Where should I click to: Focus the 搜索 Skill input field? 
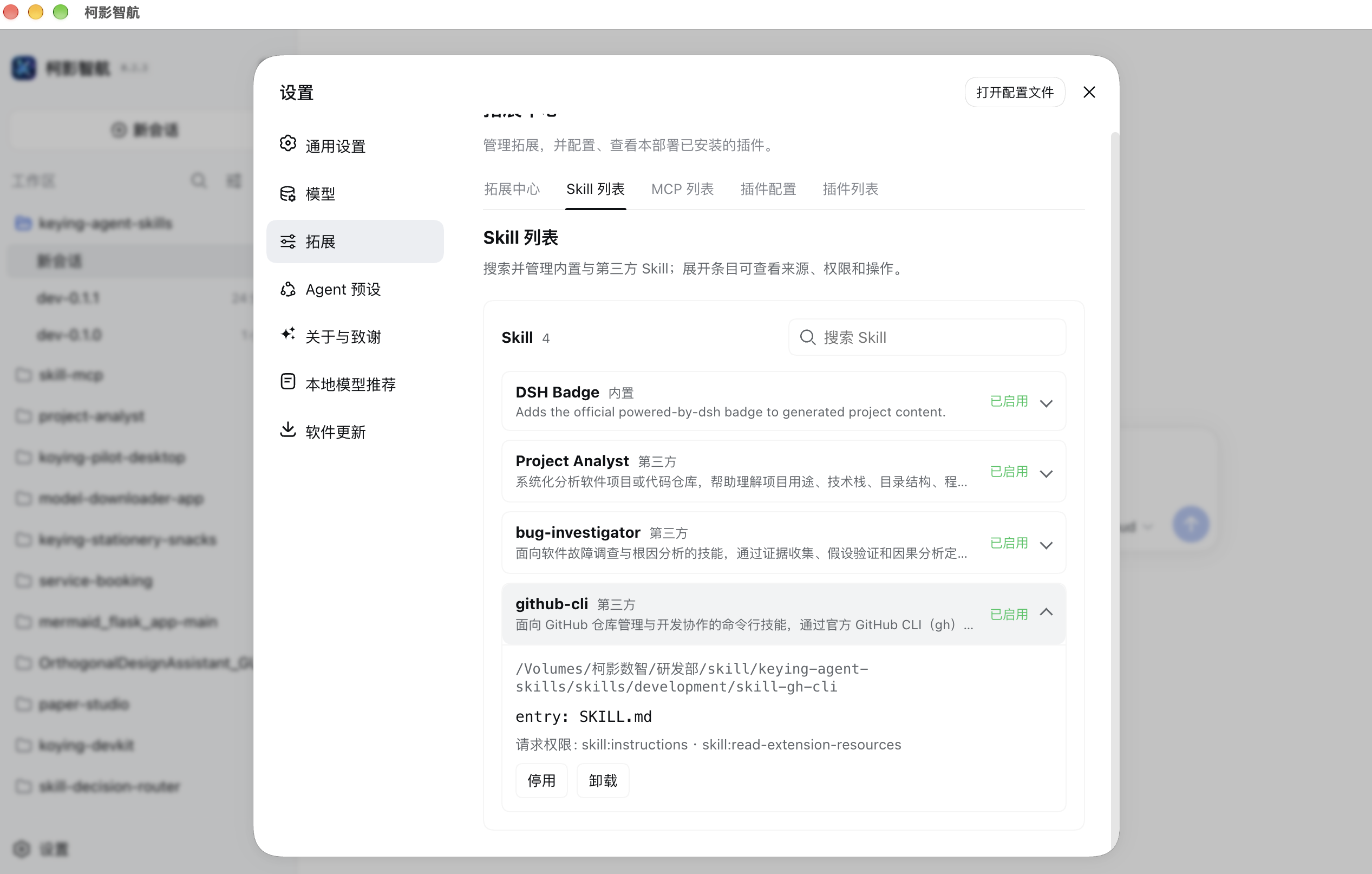(927, 337)
